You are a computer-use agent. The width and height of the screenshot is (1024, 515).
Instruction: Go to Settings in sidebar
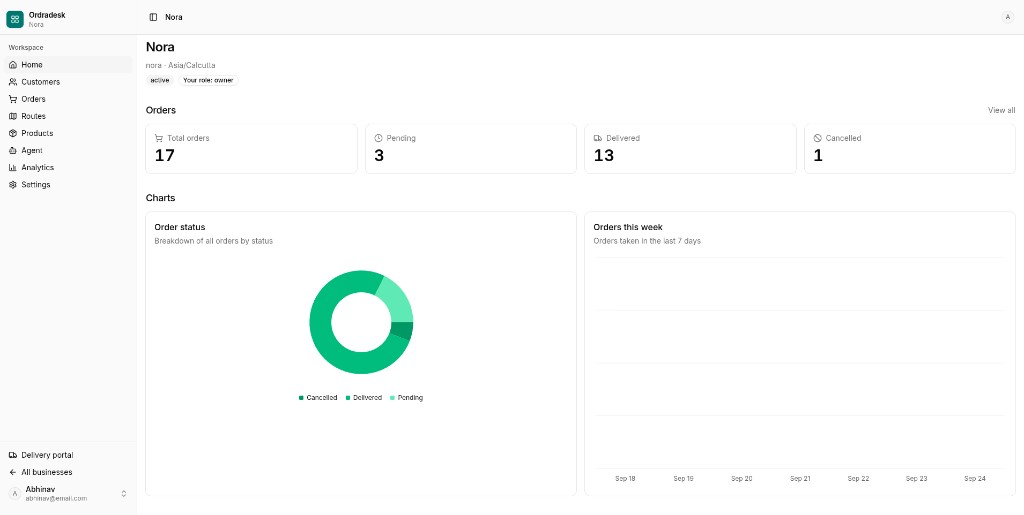[x=69, y=185]
